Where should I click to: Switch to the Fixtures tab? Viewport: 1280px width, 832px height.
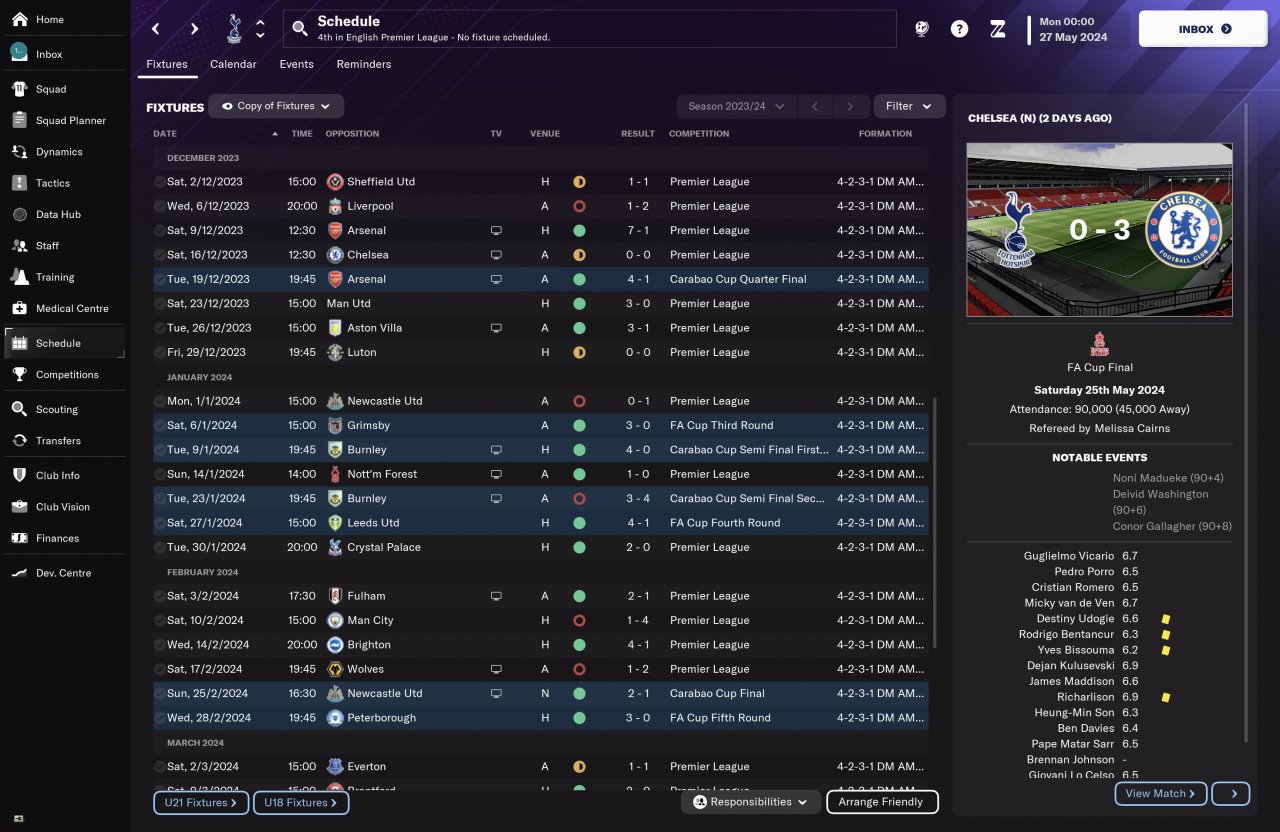[x=167, y=65]
